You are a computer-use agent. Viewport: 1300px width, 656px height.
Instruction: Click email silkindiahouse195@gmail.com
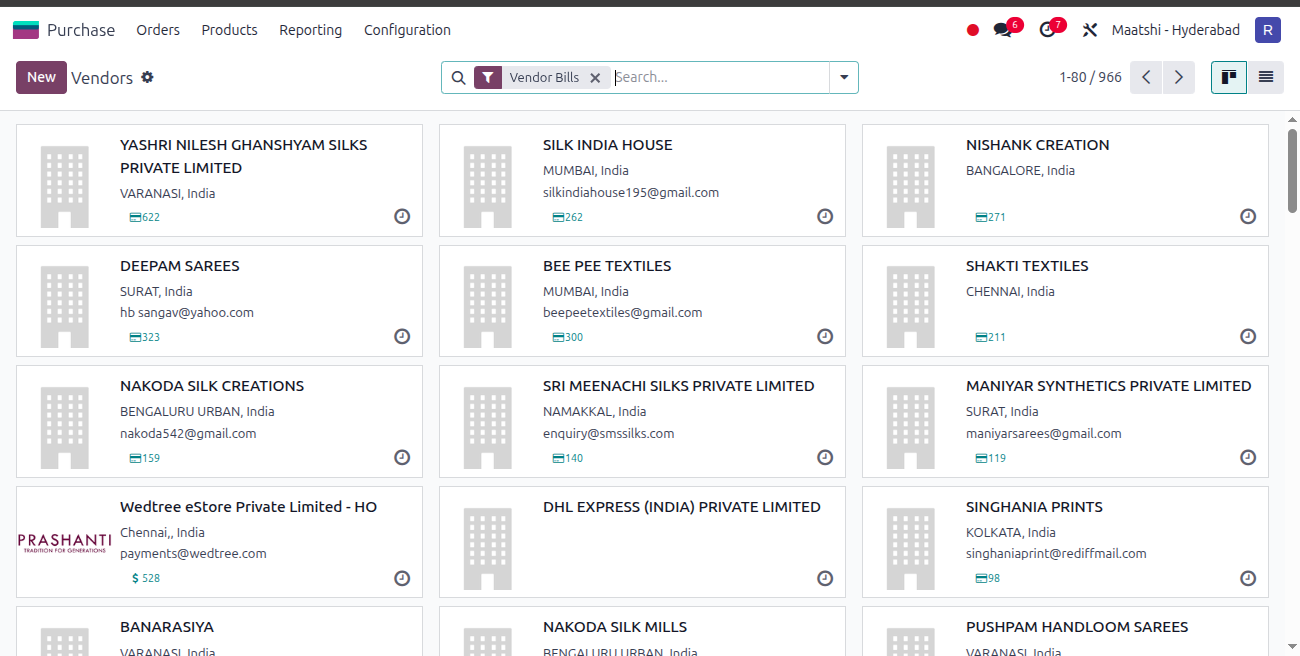click(x=631, y=192)
